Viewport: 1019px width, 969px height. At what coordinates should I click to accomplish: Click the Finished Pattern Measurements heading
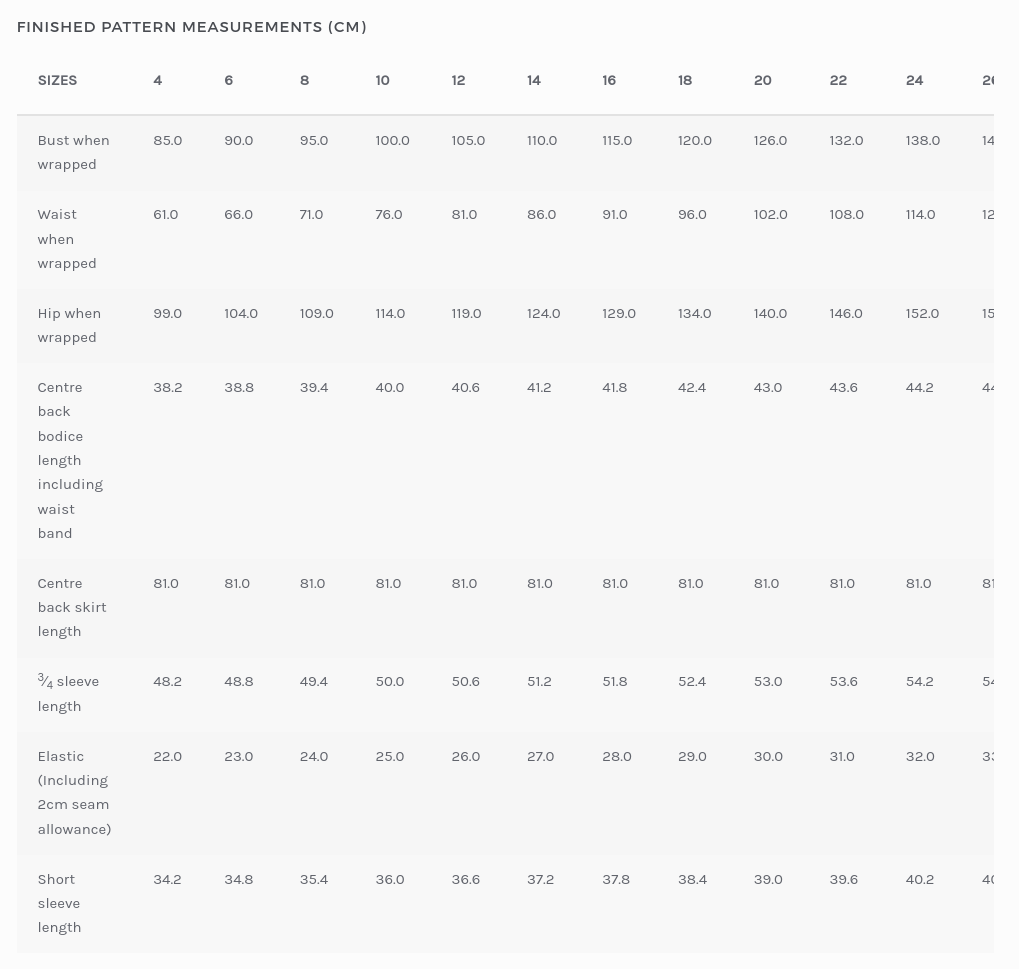pyautogui.click(x=191, y=27)
